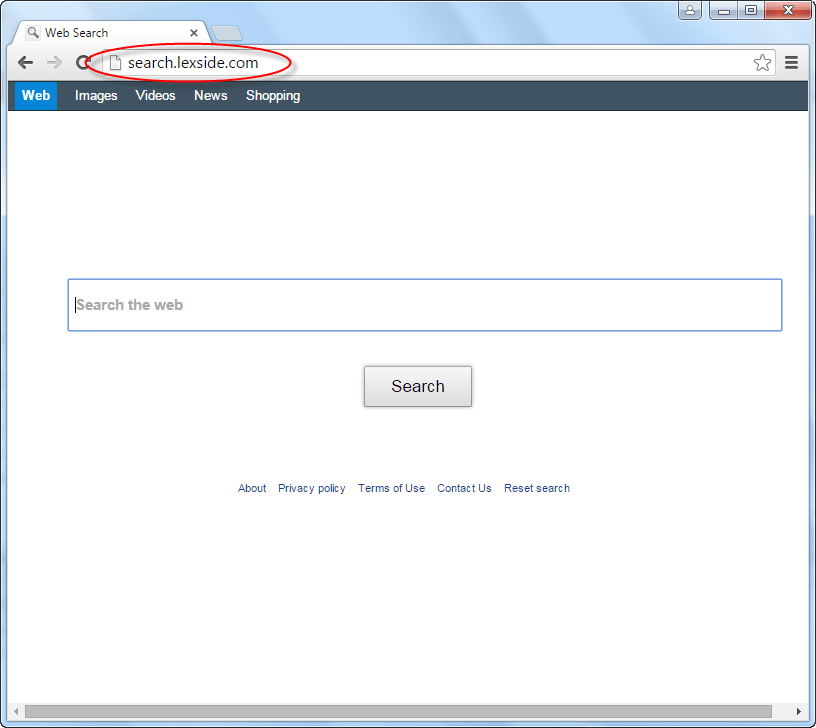
Task: Open the Contact Us link
Action: click(x=464, y=488)
